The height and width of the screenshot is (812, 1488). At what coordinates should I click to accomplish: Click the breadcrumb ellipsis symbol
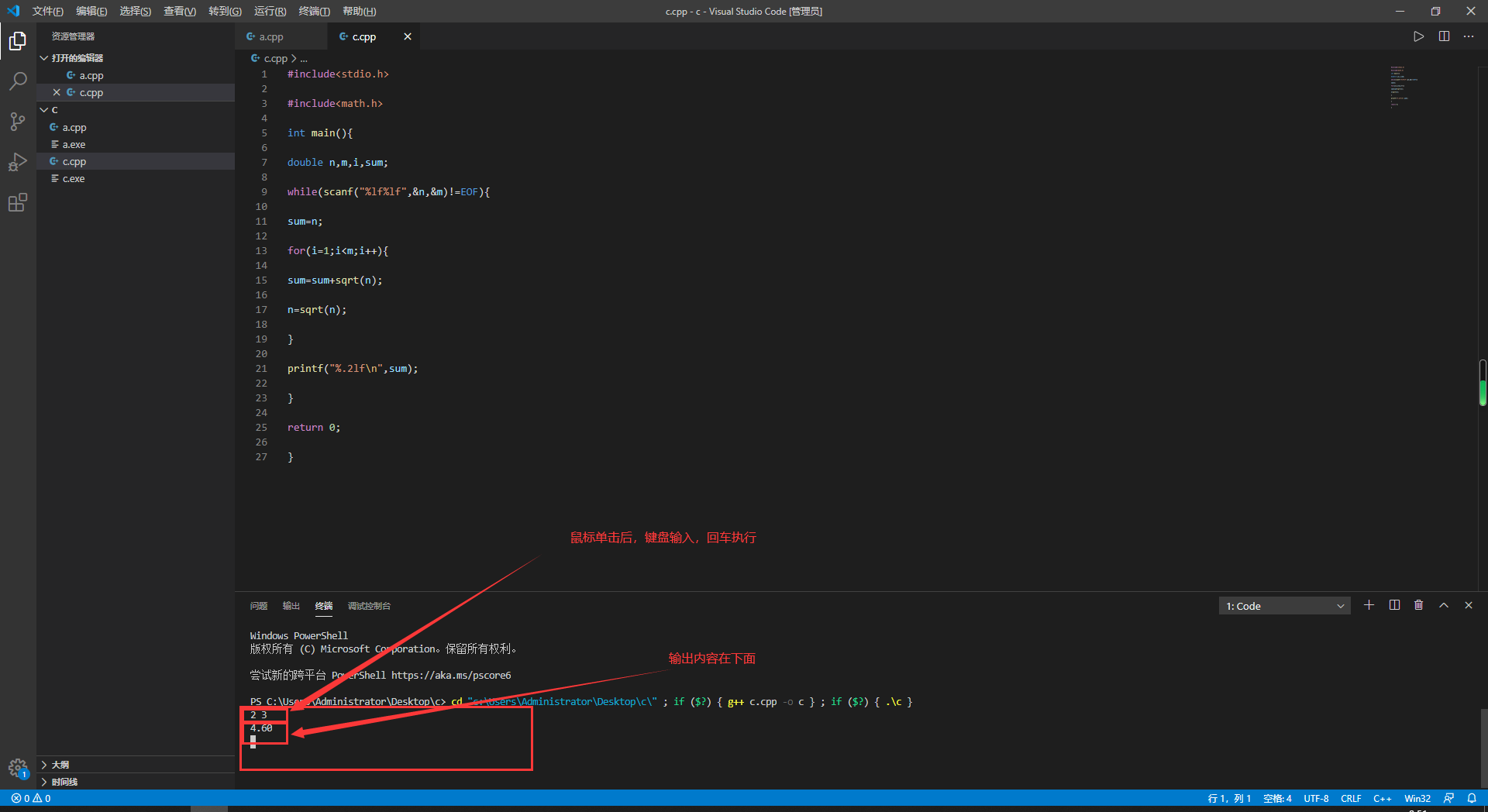click(304, 58)
